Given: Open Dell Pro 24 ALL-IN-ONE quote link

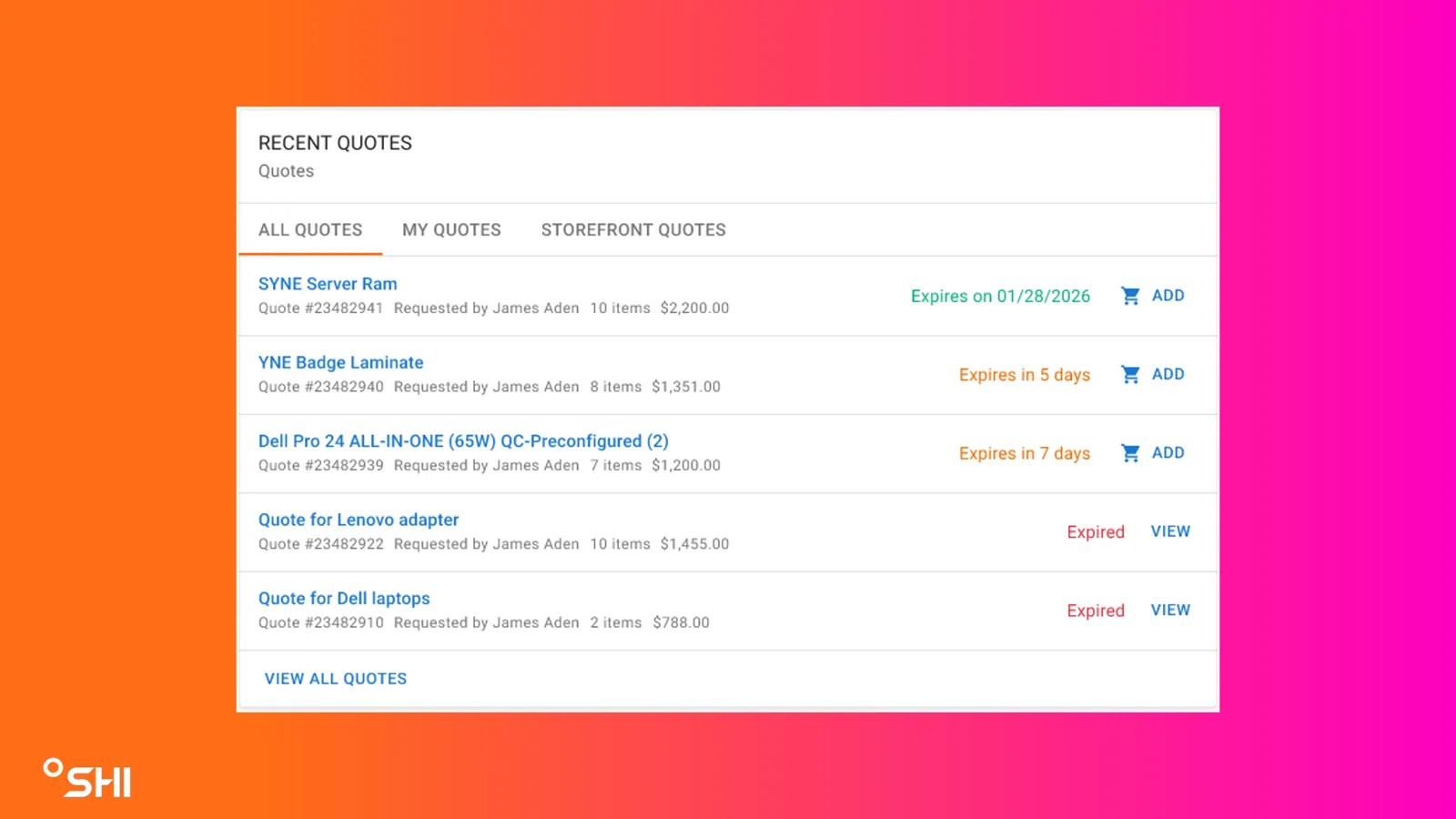Looking at the screenshot, I should (463, 441).
